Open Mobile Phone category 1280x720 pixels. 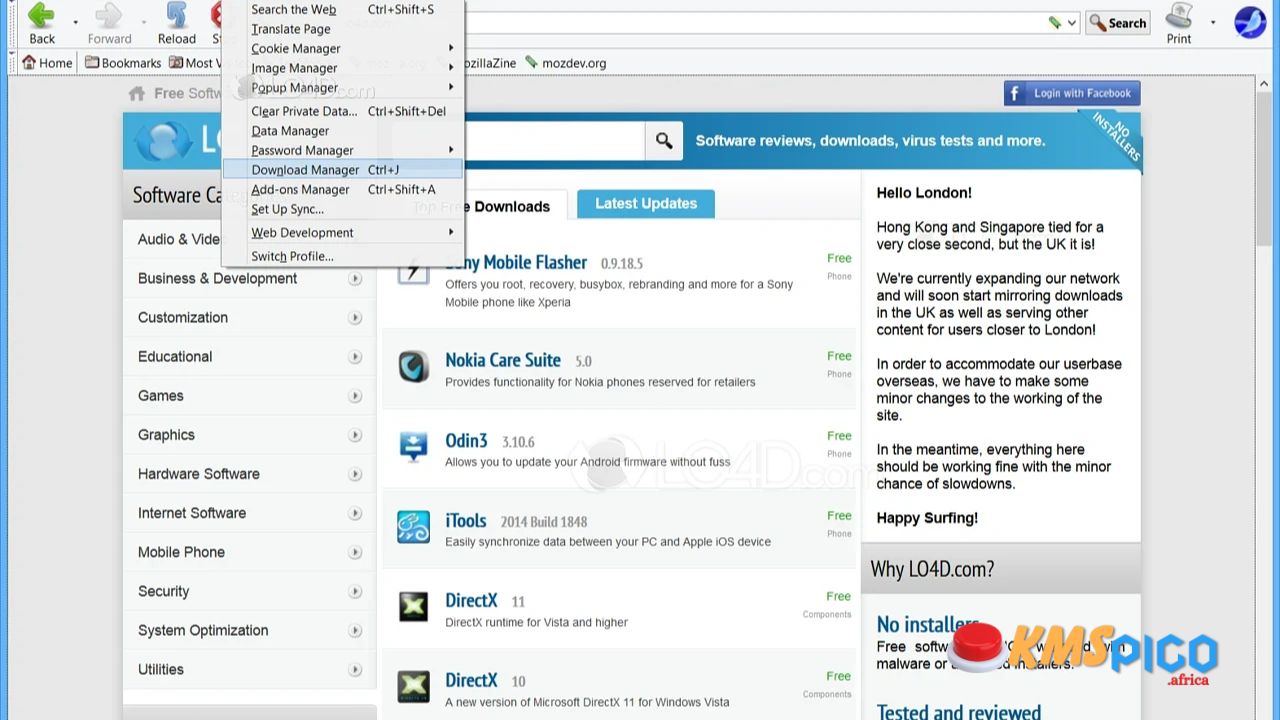click(x=181, y=551)
